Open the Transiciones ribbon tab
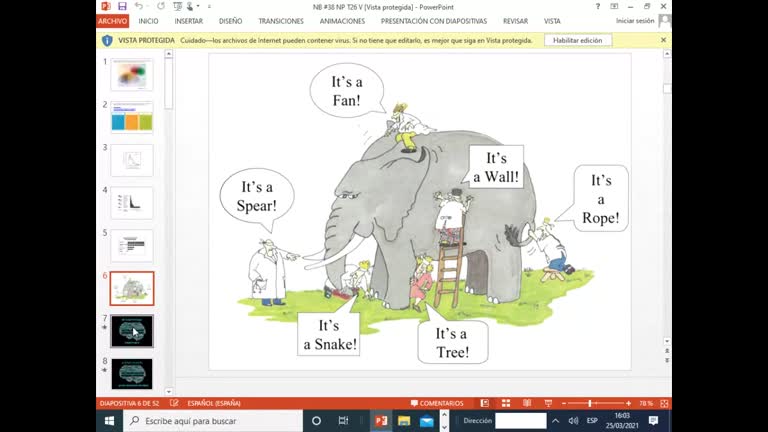 point(280,20)
